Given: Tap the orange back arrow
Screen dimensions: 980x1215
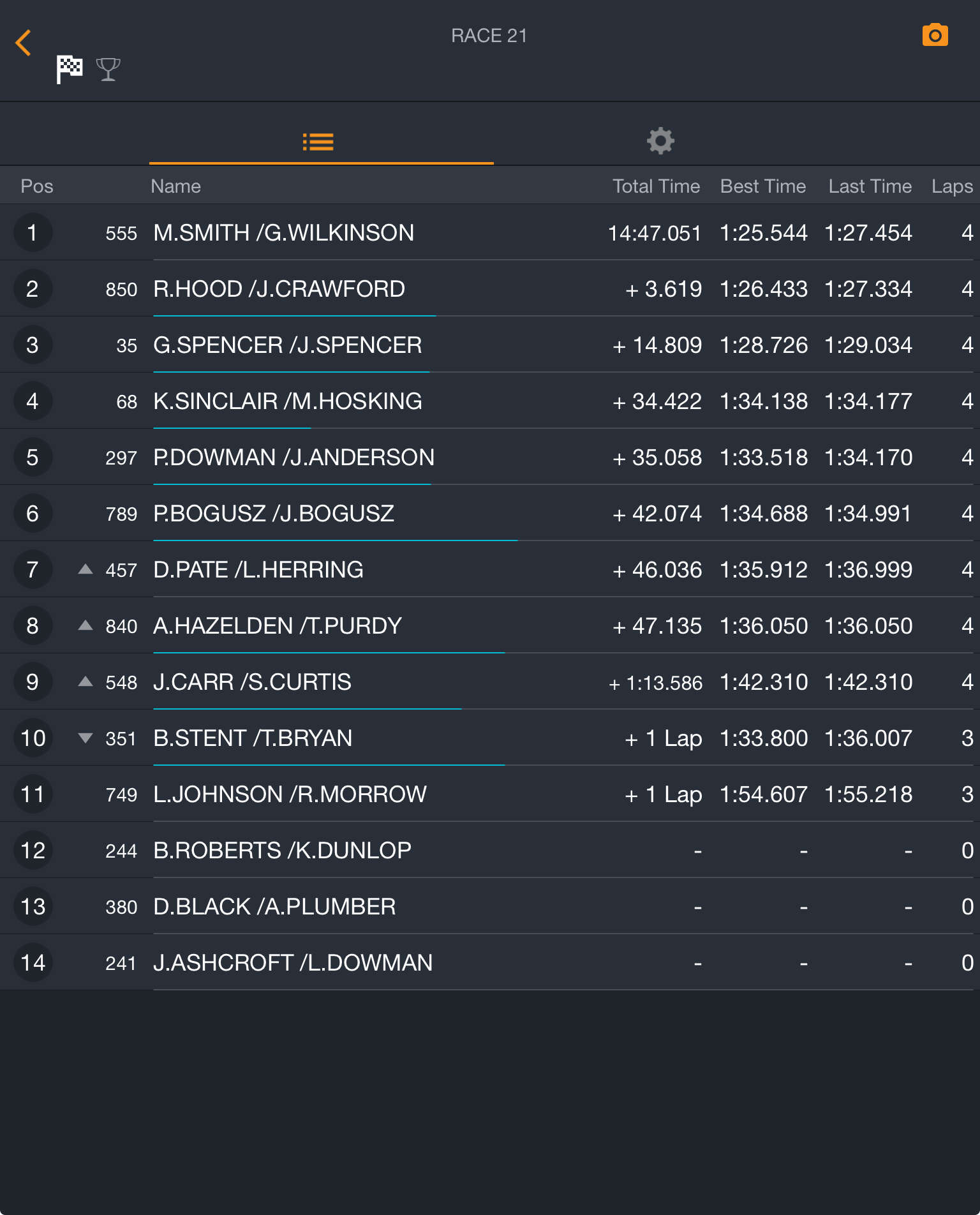Looking at the screenshot, I should click(24, 43).
